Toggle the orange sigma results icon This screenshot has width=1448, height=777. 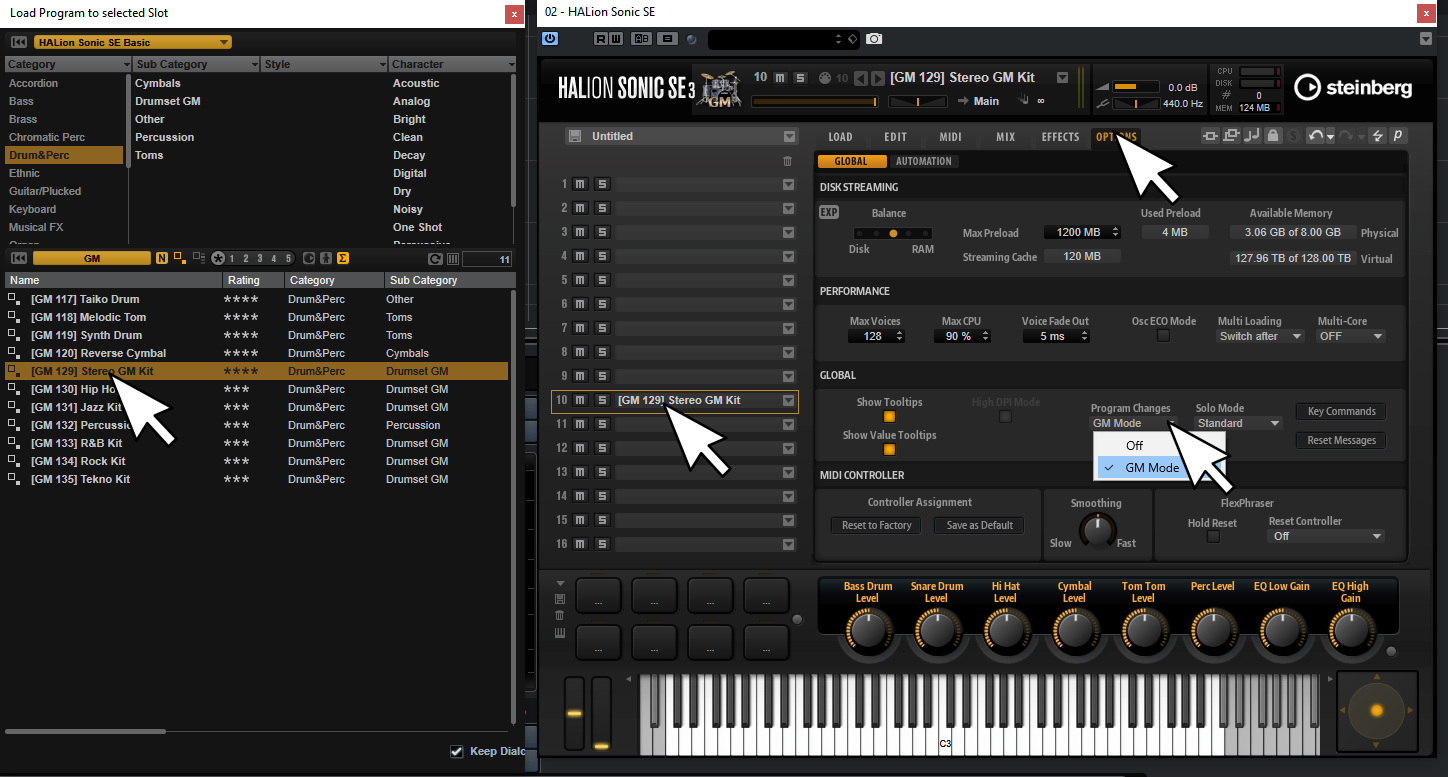click(x=343, y=258)
